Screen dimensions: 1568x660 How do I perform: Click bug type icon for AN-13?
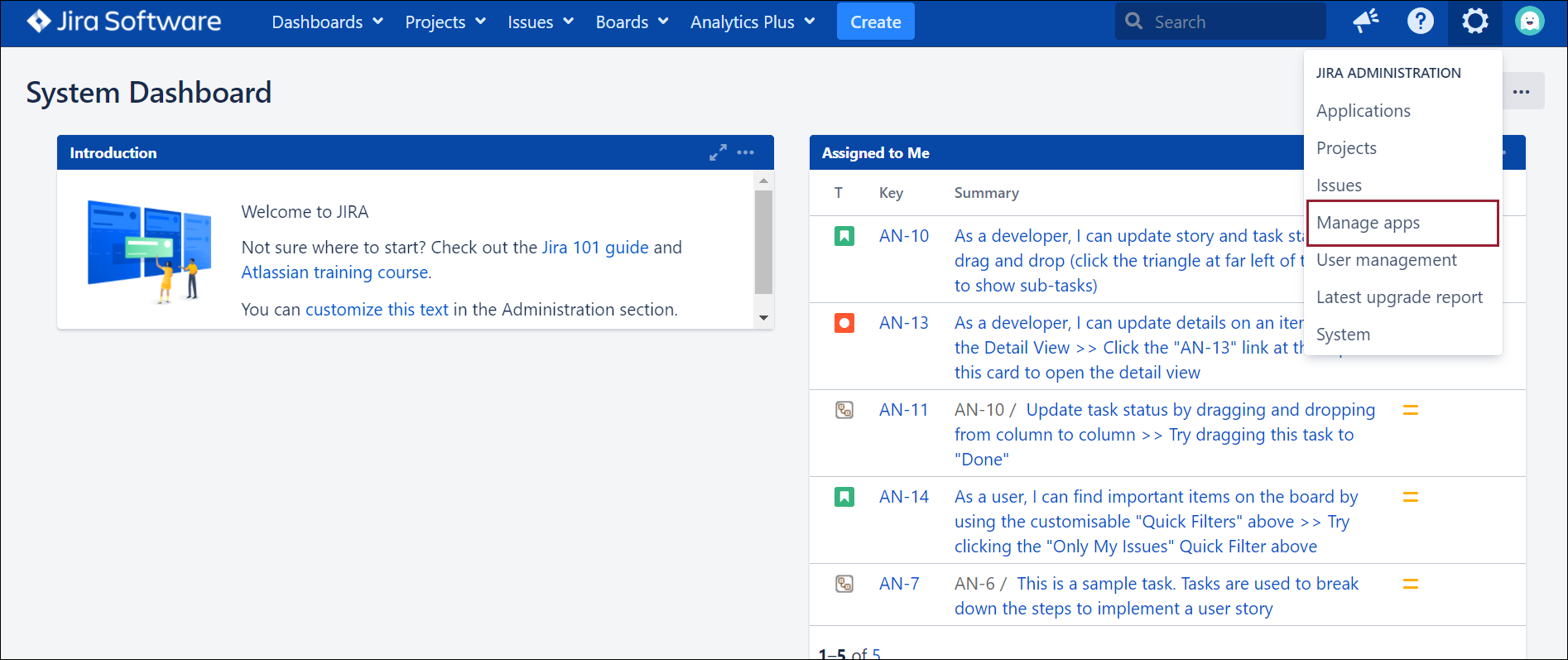[844, 323]
